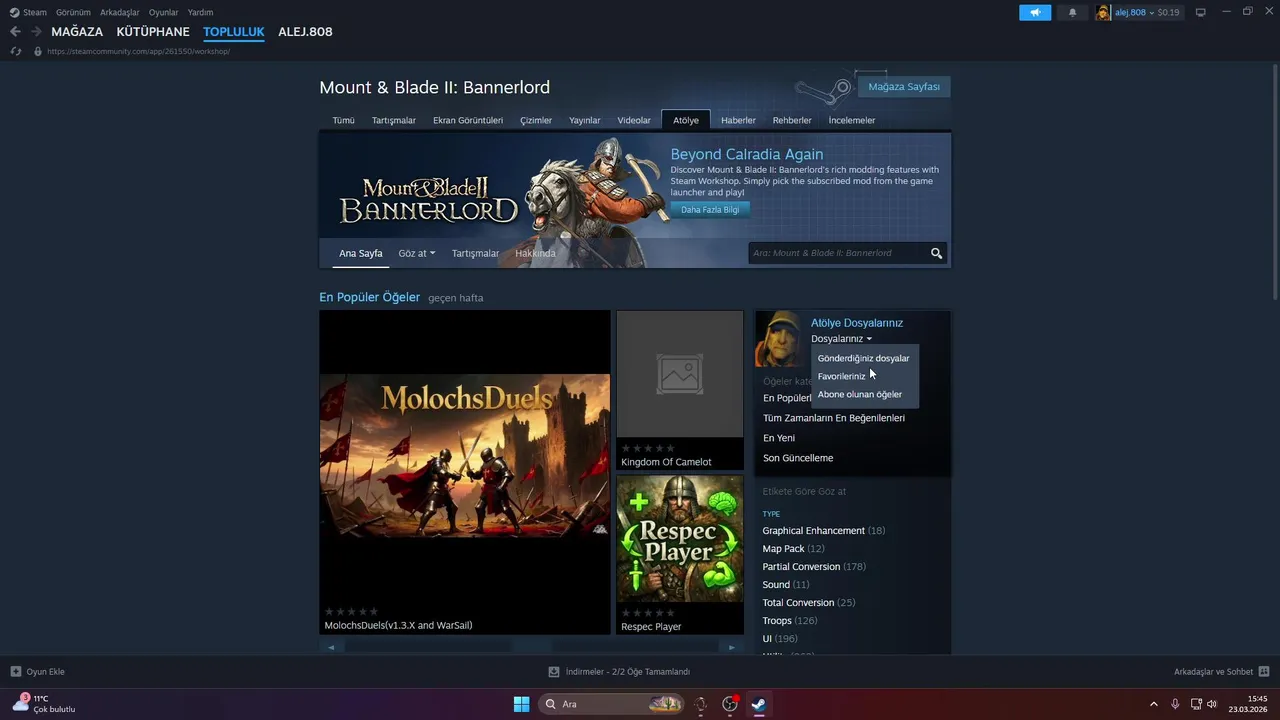Click the search magnifier icon in Workshop

[937, 253]
